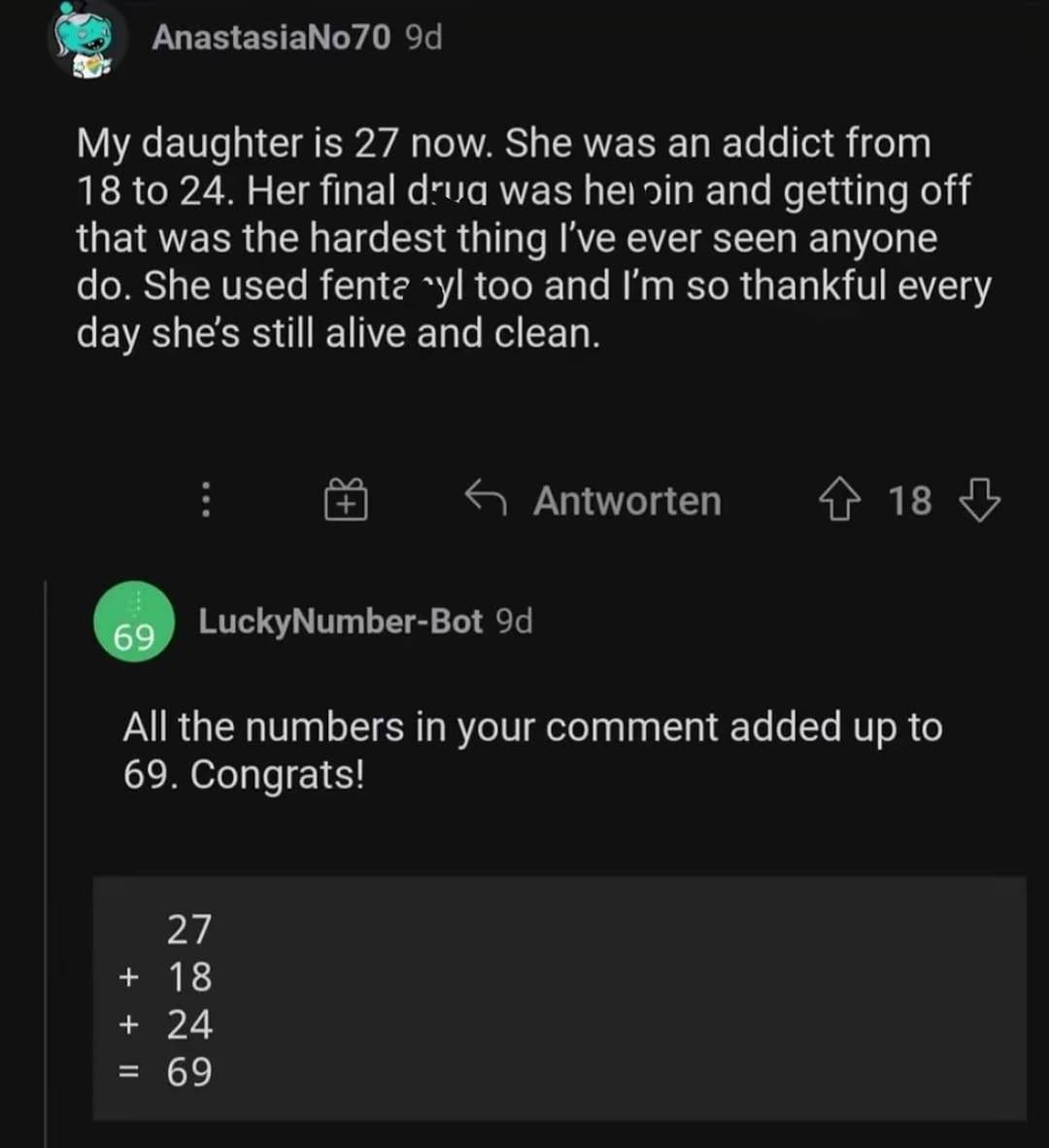Click the green 69 LuckyNumber-Bot avatar
1049x1148 pixels.
click(134, 622)
